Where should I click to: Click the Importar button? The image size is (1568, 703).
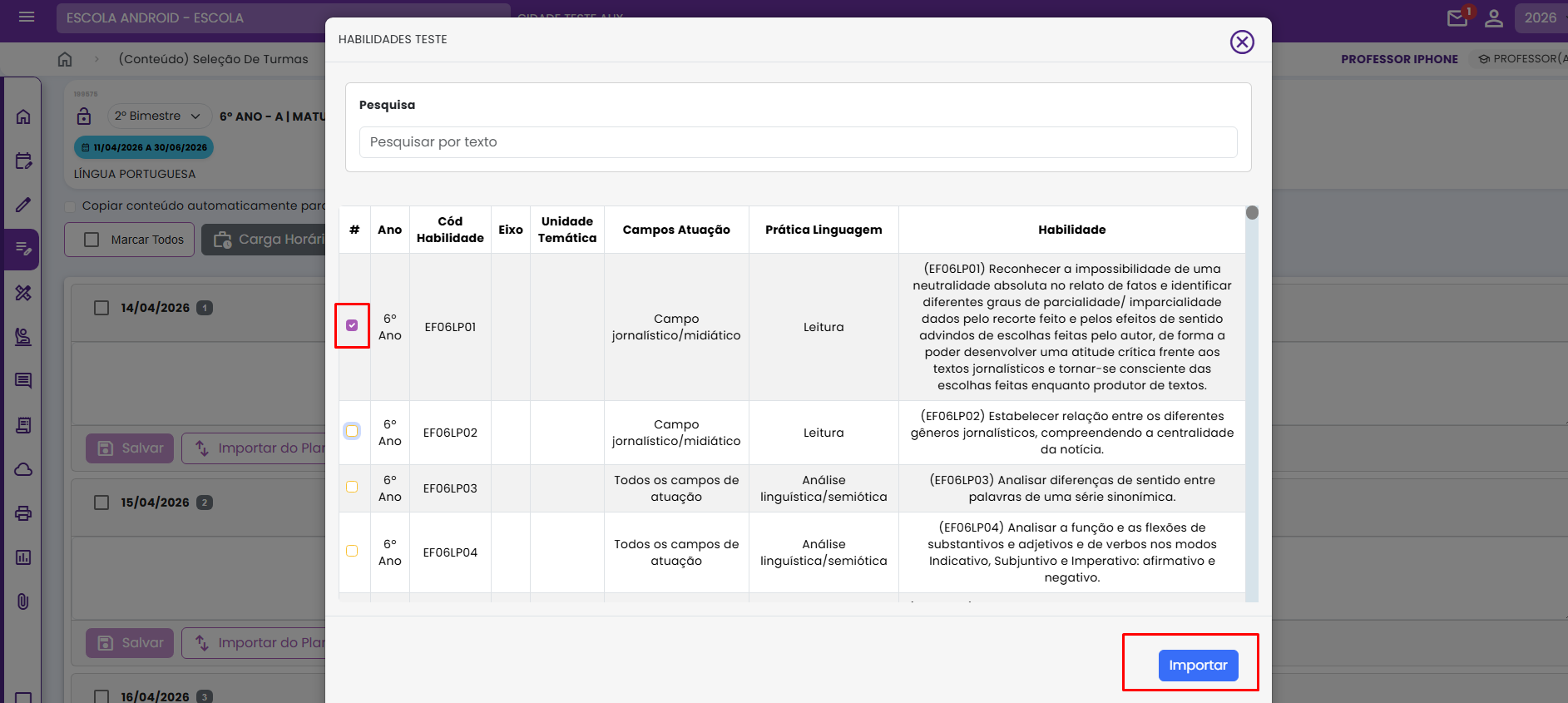(1198, 665)
